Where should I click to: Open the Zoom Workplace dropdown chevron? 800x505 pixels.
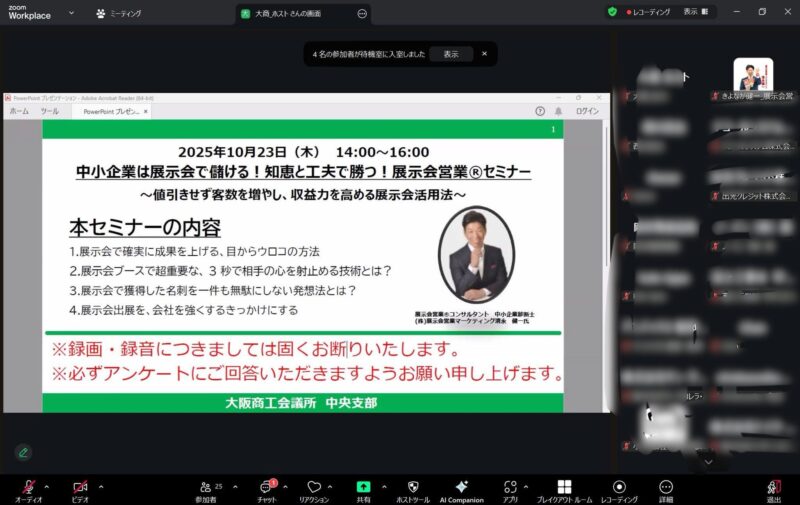(x=71, y=13)
